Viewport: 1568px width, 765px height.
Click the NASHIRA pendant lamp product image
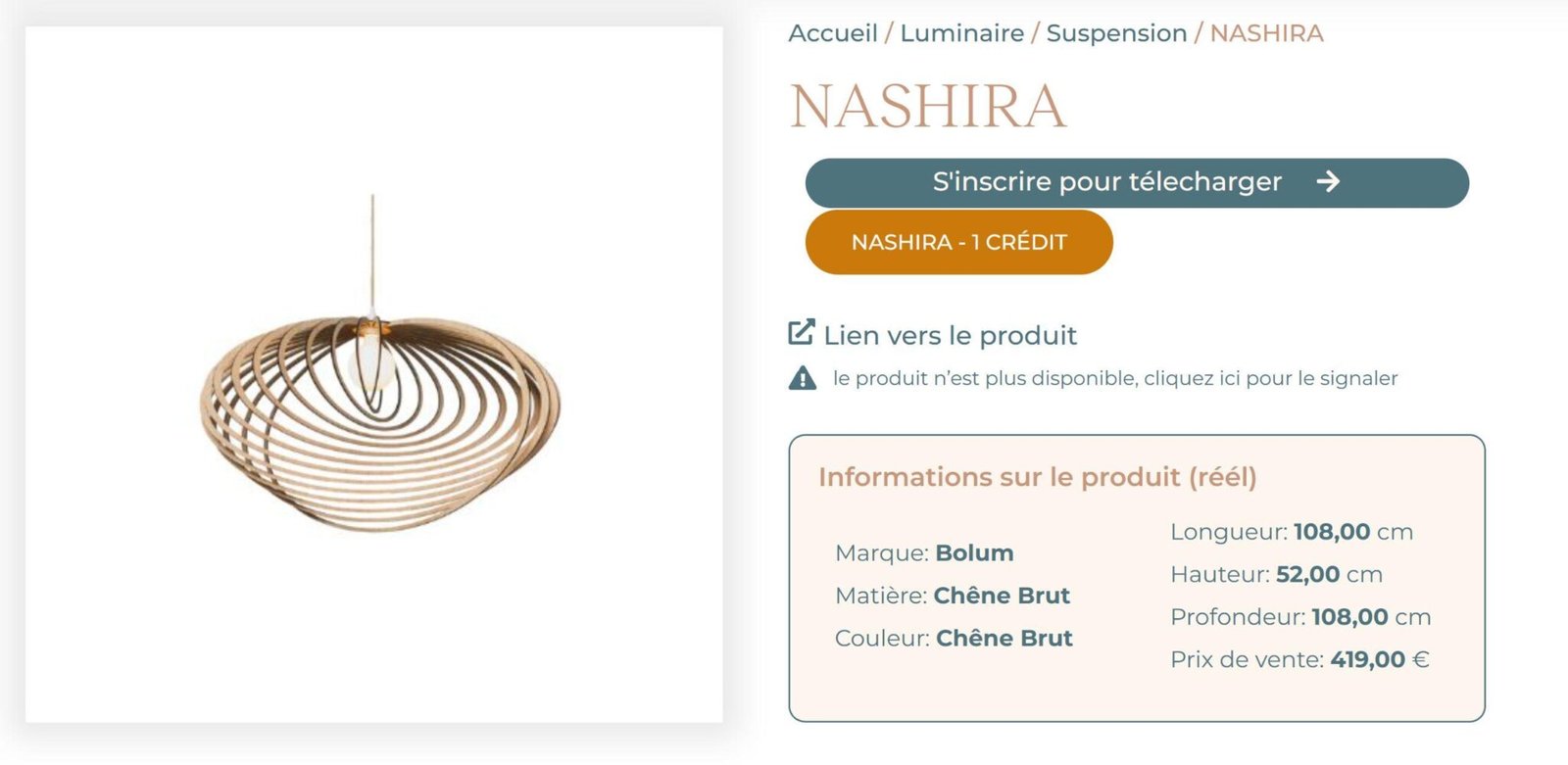(374, 375)
